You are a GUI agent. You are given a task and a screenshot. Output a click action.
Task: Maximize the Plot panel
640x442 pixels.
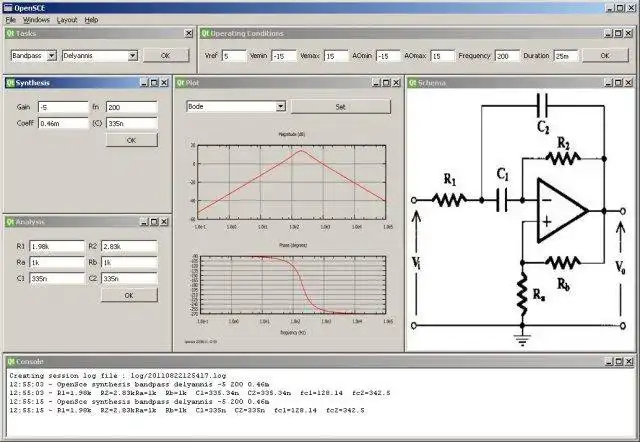pos(386,83)
